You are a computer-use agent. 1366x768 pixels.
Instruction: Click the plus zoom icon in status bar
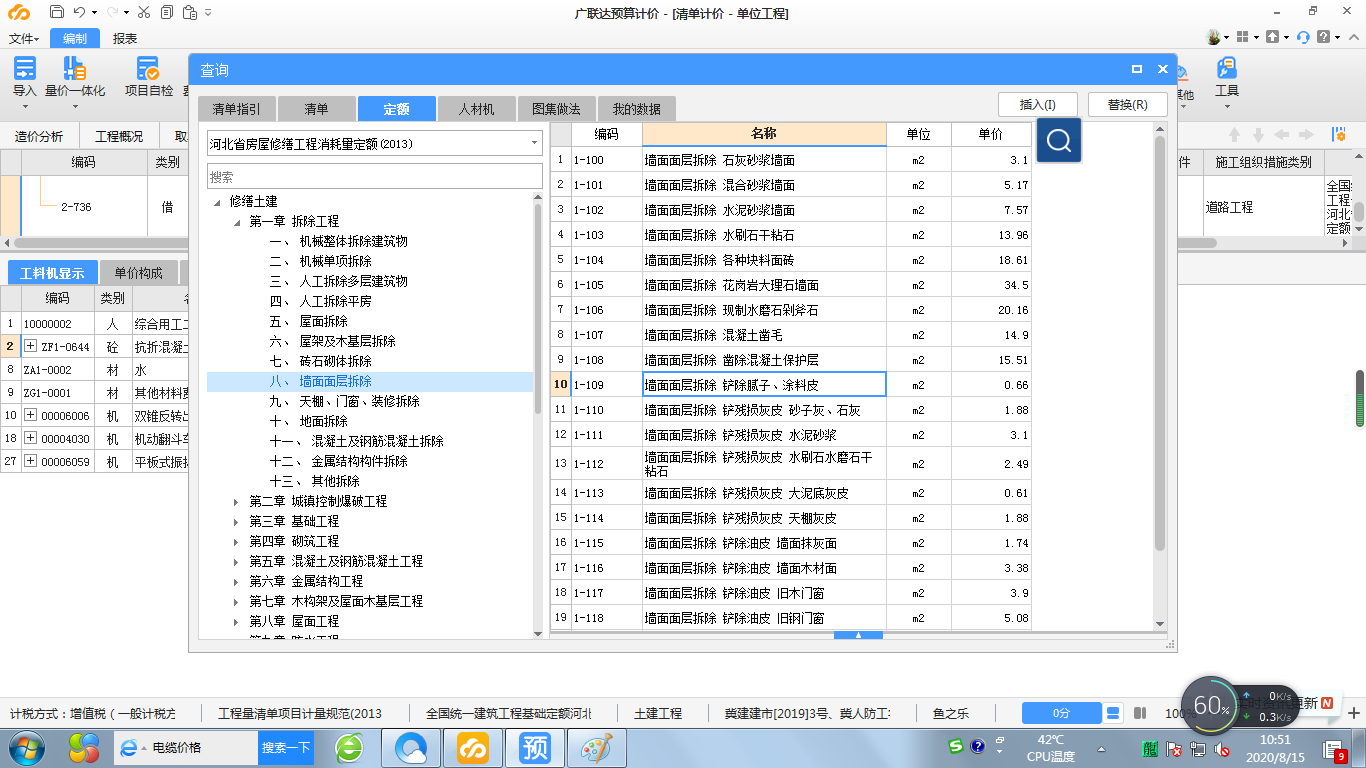pyautogui.click(x=1354, y=713)
